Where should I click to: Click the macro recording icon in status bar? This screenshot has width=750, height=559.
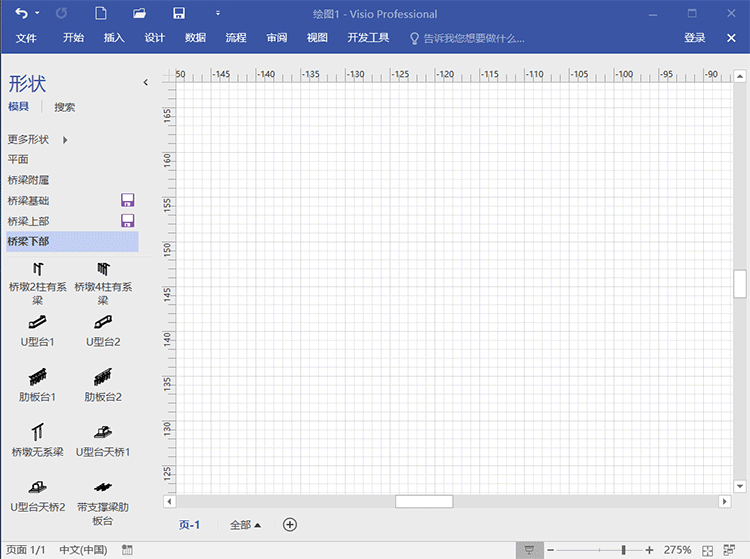(x=127, y=550)
